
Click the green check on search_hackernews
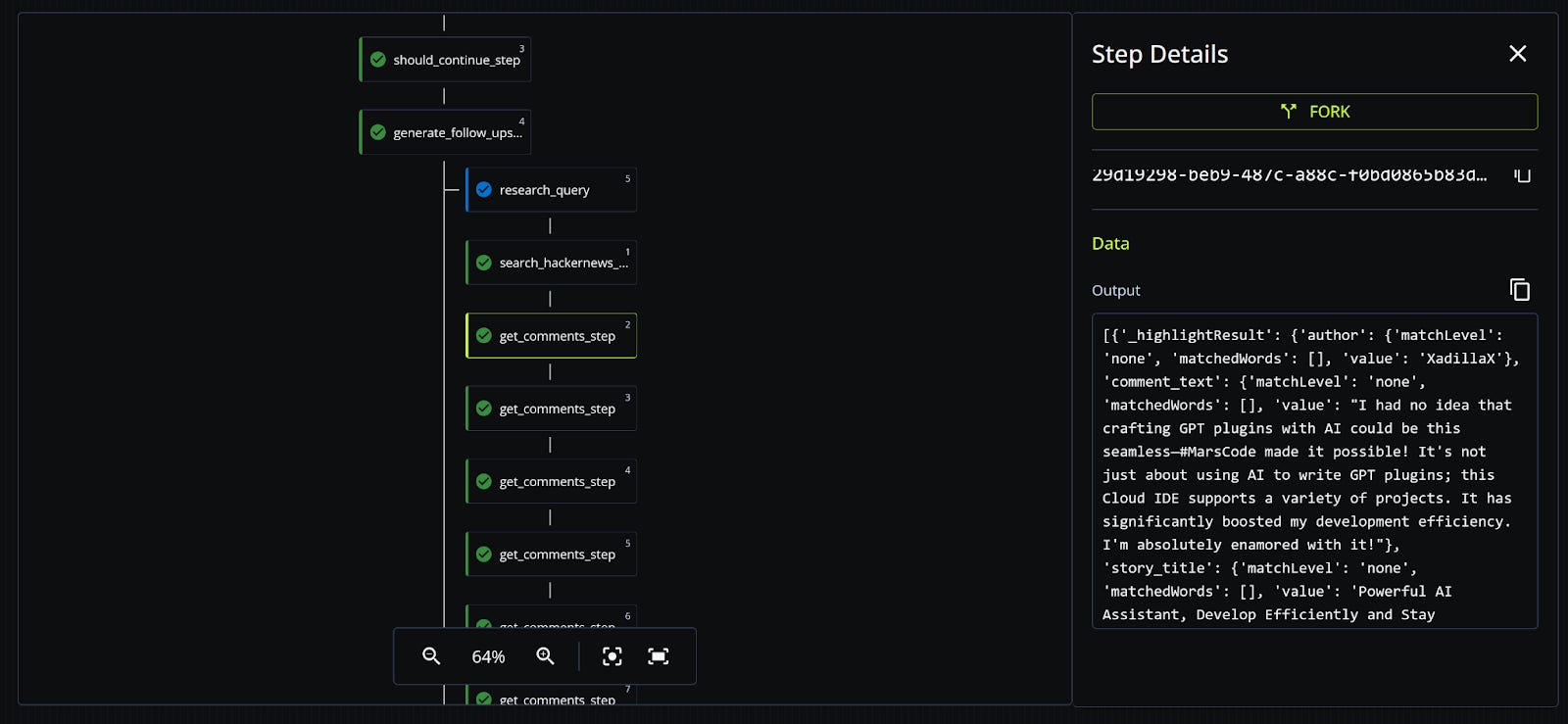pyautogui.click(x=484, y=263)
